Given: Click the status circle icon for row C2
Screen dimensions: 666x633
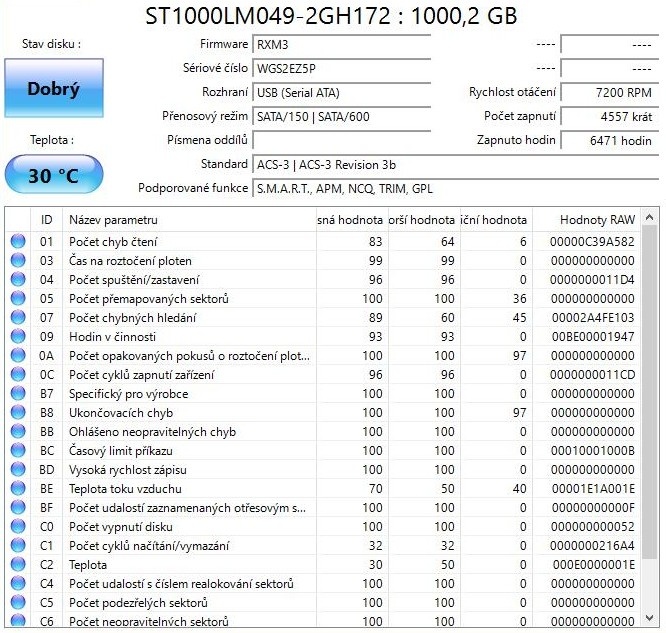Looking at the screenshot, I should [x=18, y=564].
